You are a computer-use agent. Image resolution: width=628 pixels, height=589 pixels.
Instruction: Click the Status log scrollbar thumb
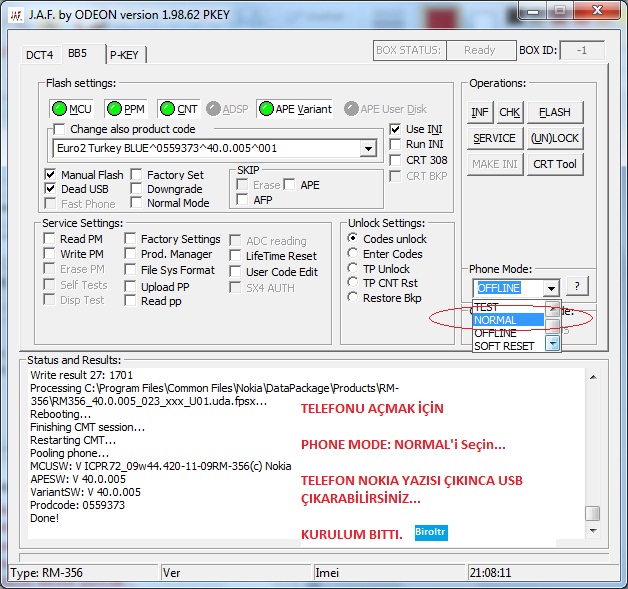593,513
